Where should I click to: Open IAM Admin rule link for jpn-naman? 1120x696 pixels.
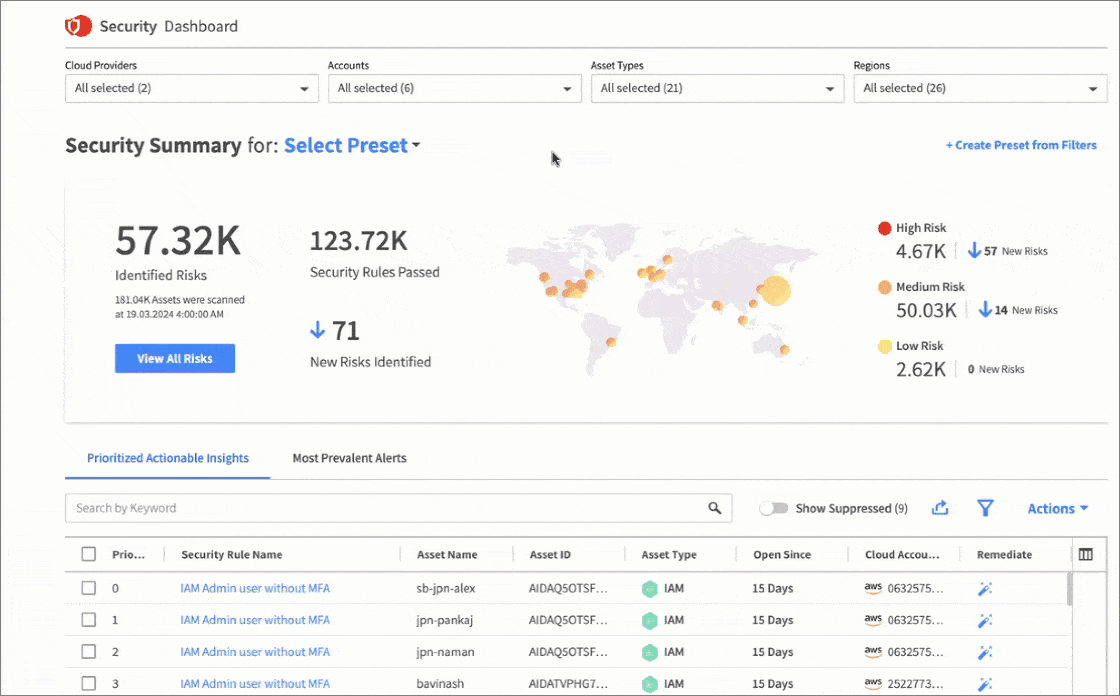coord(255,652)
